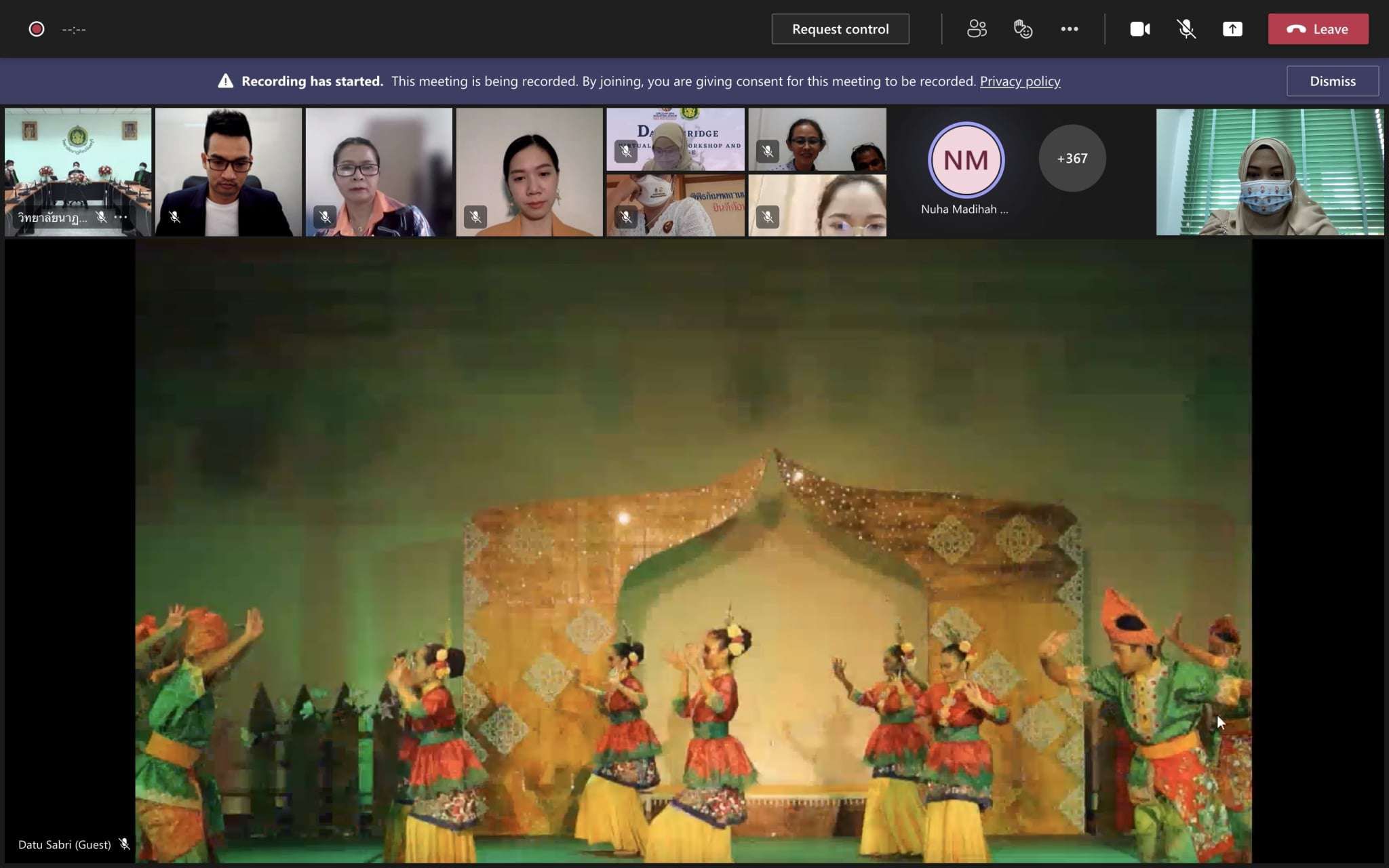Click the shared dance performance video area
Viewport: 1389px width, 868px height.
[x=693, y=551]
